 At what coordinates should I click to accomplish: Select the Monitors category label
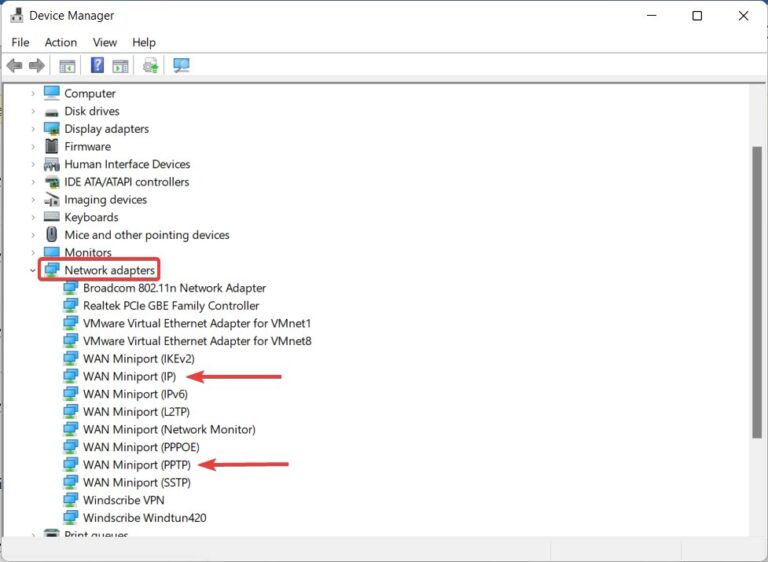[x=88, y=253]
